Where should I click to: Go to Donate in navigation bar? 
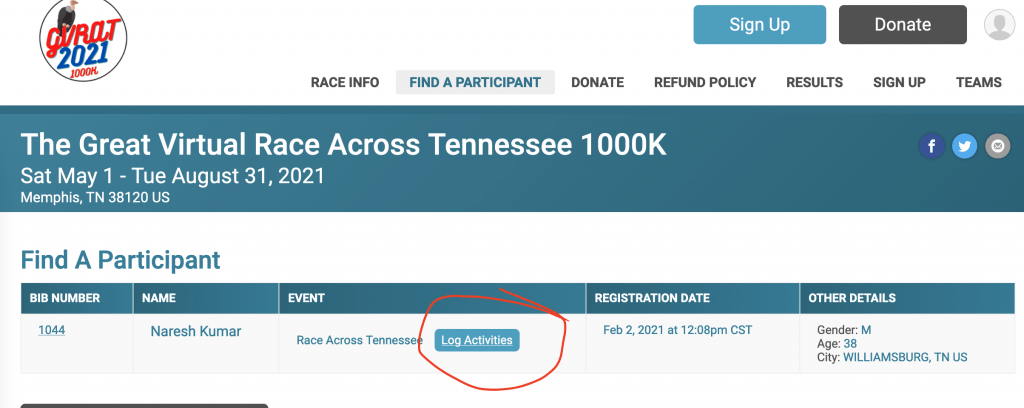click(x=598, y=82)
